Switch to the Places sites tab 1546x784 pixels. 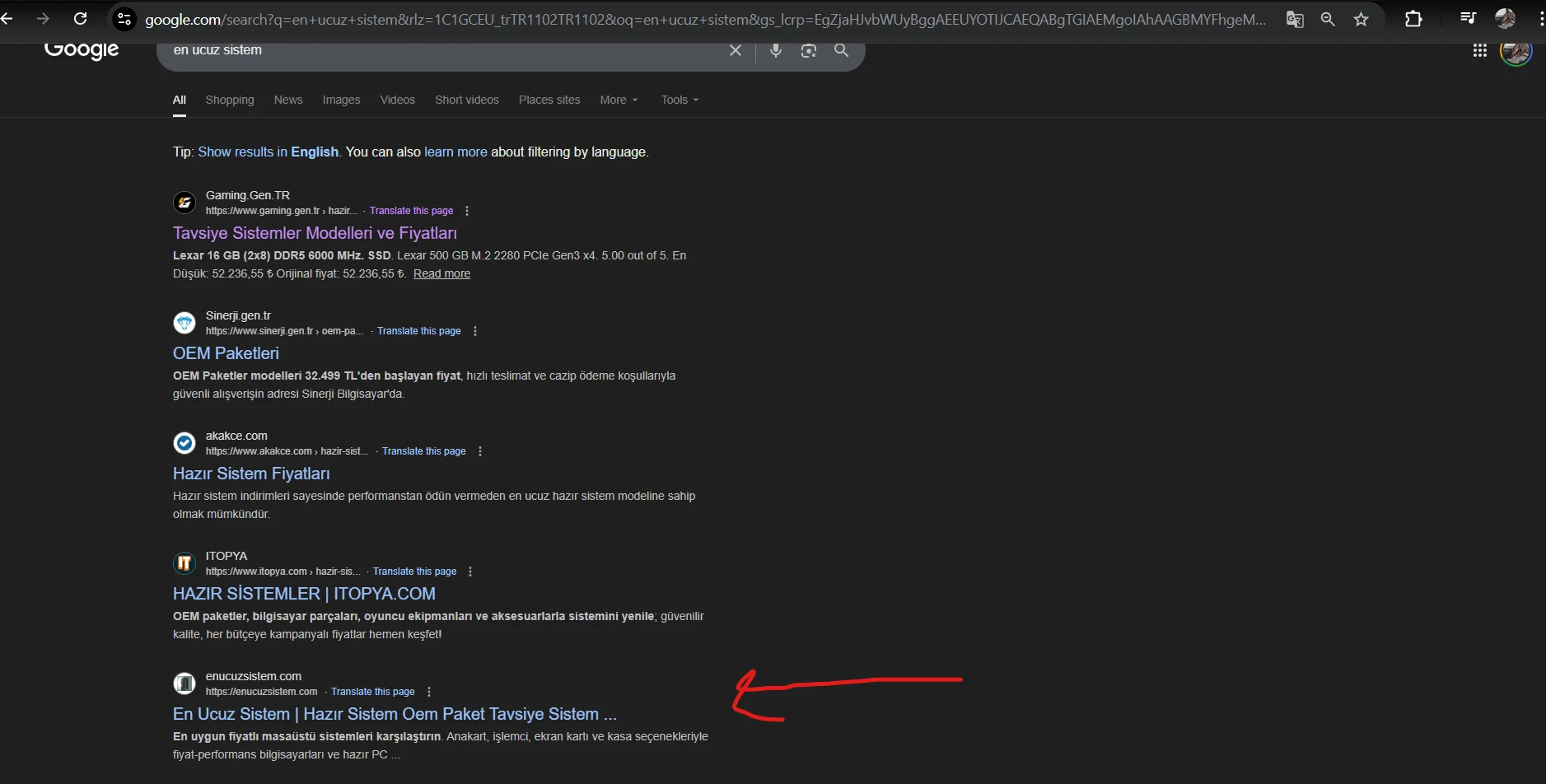coord(549,100)
